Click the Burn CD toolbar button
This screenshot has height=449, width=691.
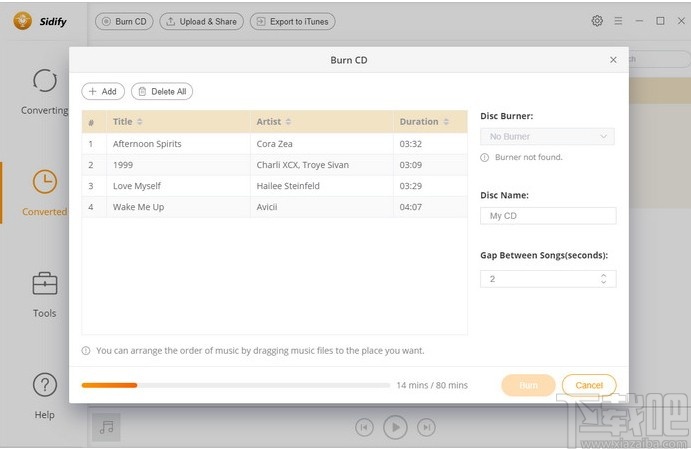(x=124, y=21)
